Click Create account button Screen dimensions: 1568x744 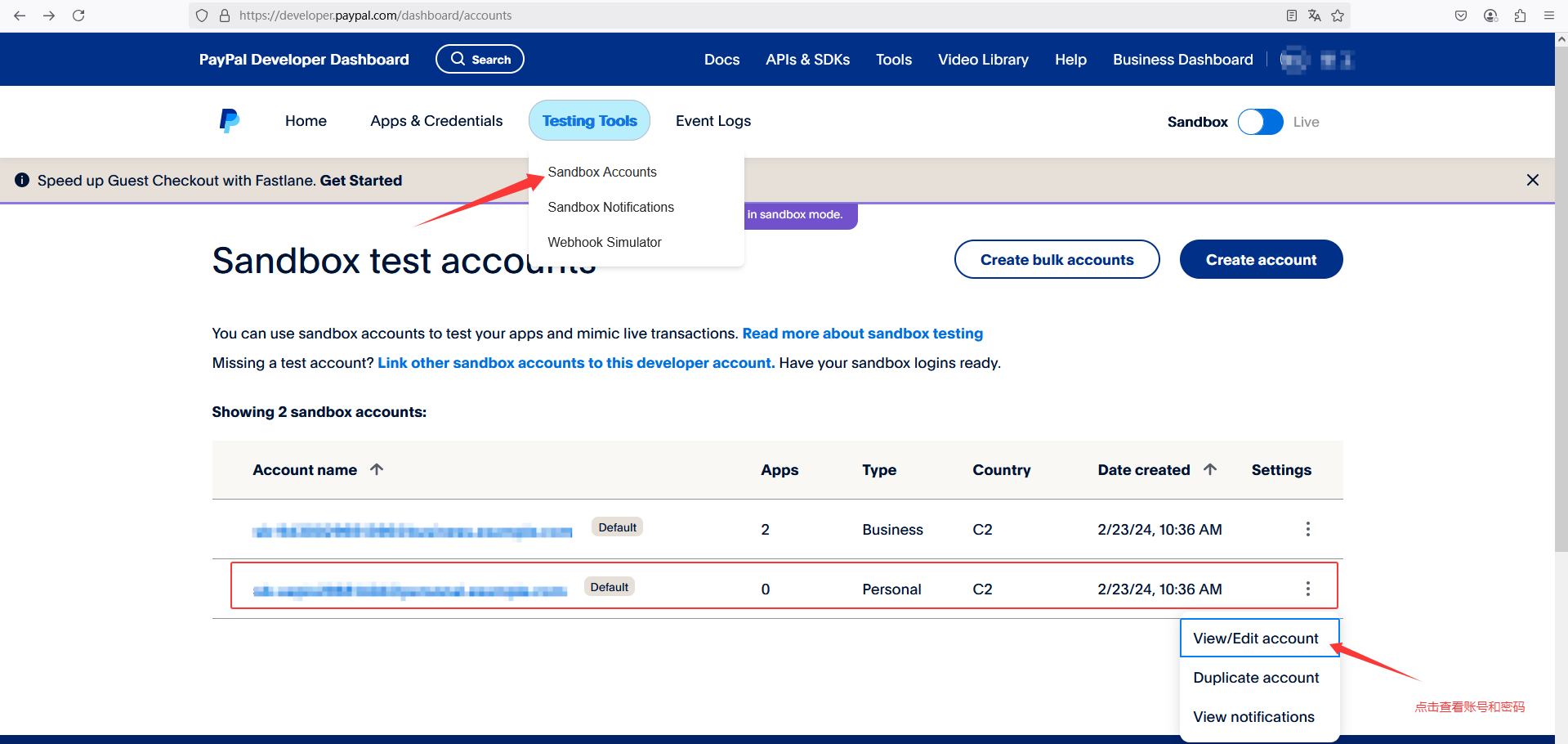pos(1261,259)
